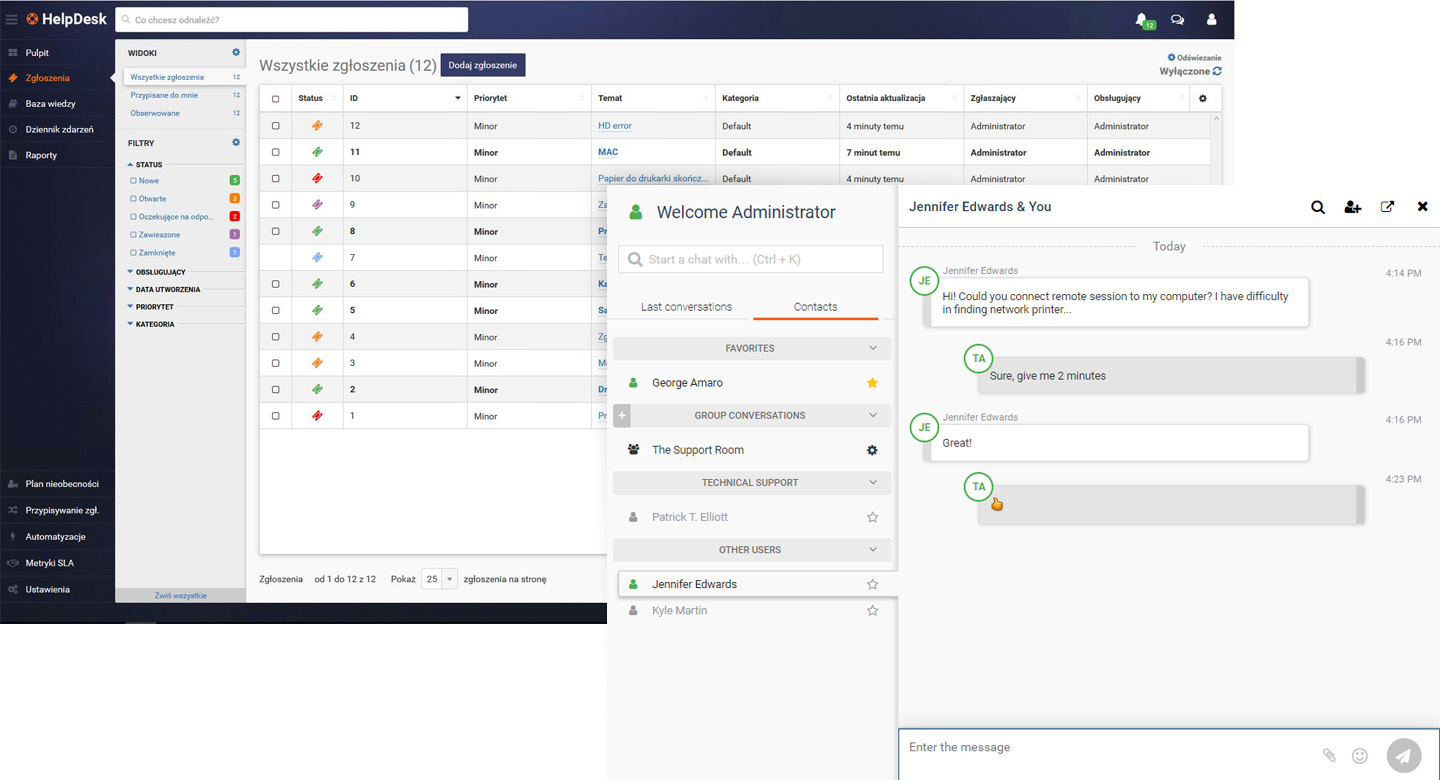Click the Enter the message field
Viewport: 1440px width, 780px height.
click(x=1100, y=748)
